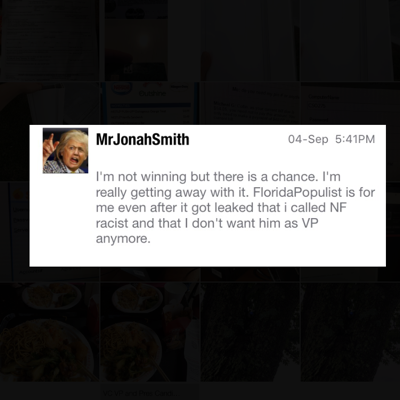This screenshot has width=400, height=400.
Task: Open the left food plate thumbnail
Action: click(49, 332)
